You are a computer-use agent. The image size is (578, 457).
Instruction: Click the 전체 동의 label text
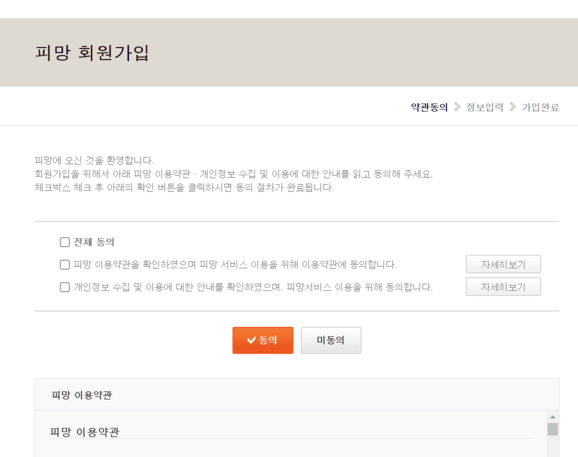coord(94,242)
